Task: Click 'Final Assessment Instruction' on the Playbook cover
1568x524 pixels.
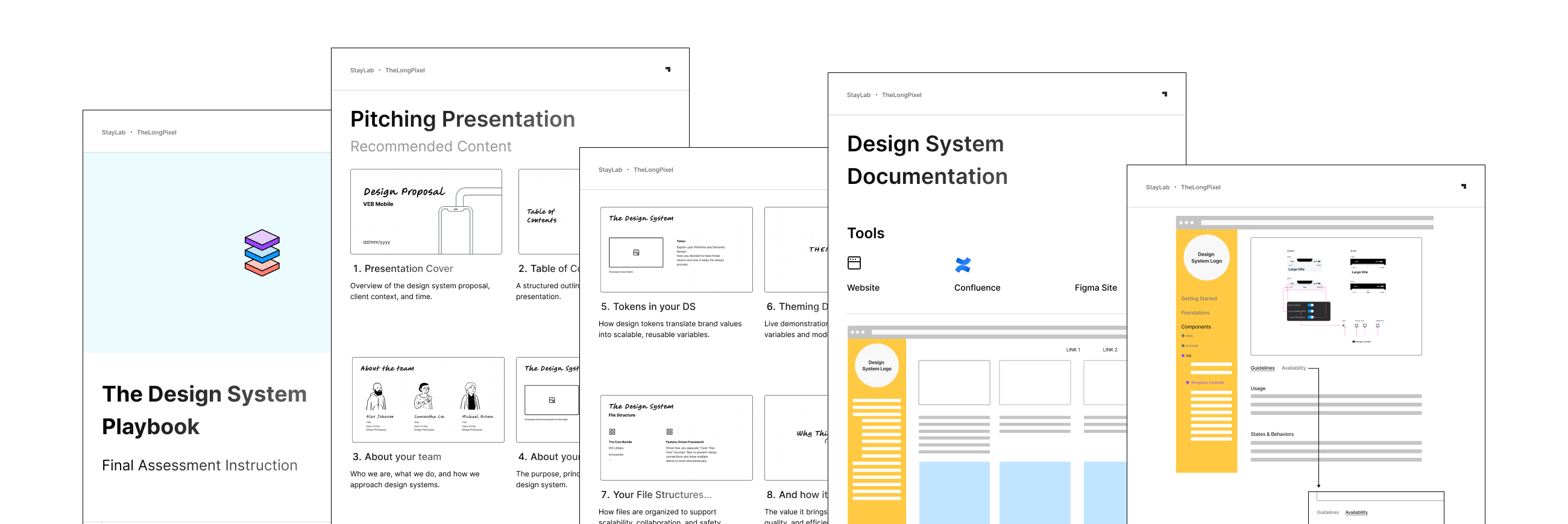Action: (x=199, y=466)
